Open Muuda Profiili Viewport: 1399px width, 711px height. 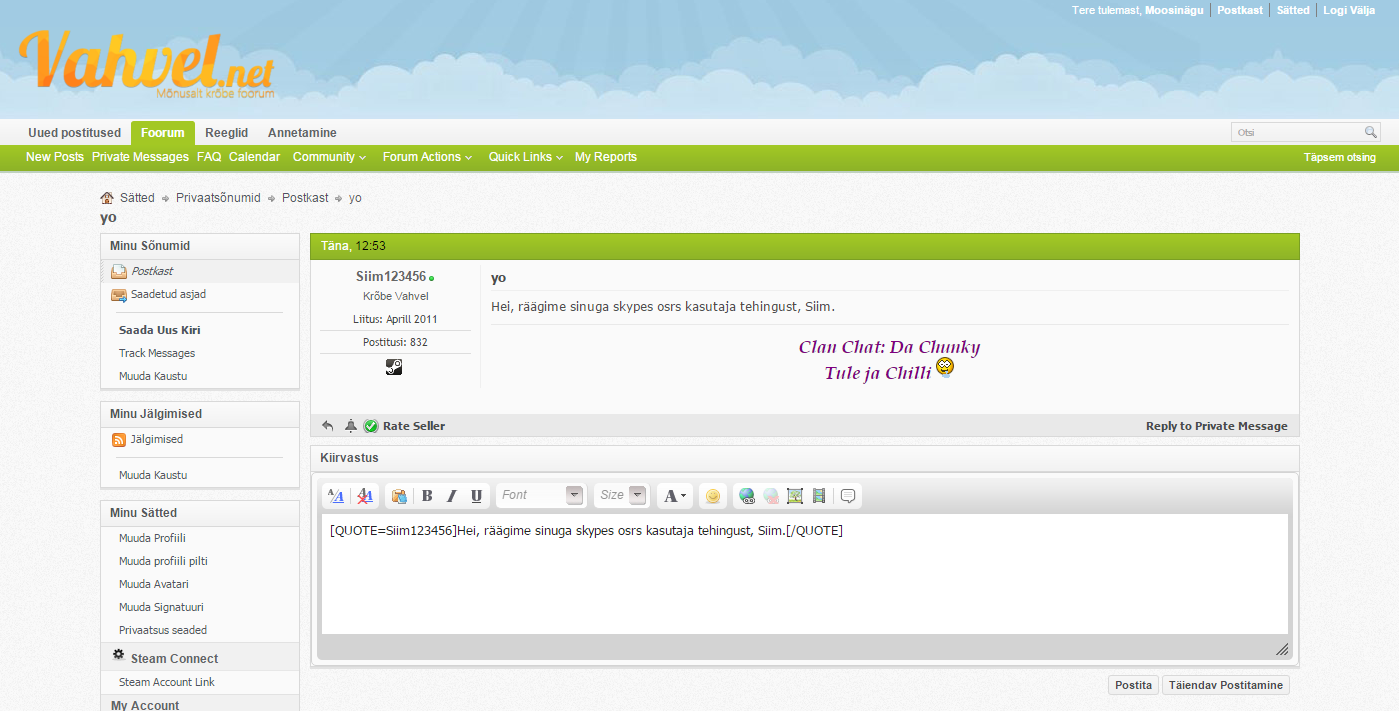coord(152,538)
